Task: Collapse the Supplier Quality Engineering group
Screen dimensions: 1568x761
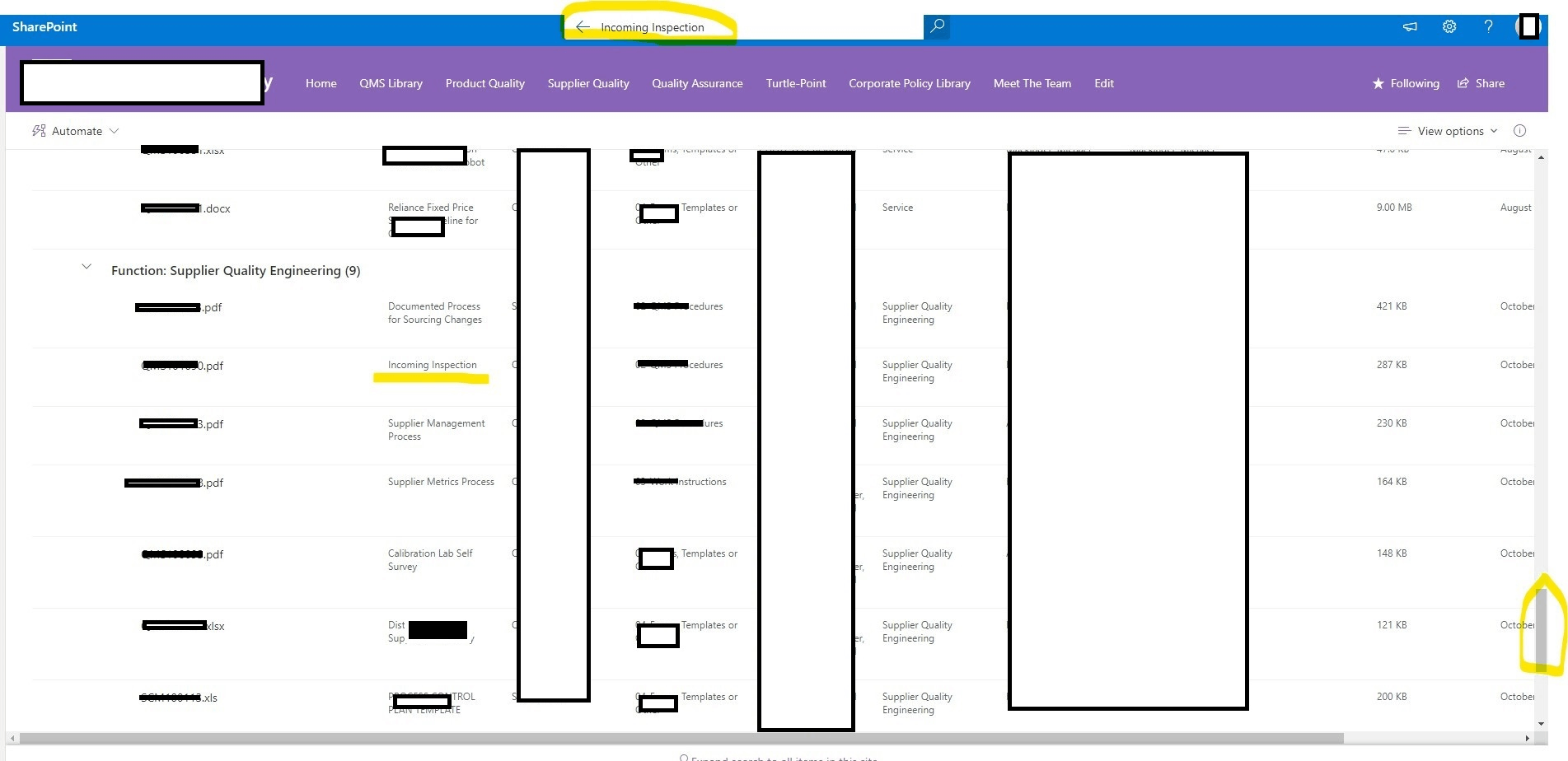Action: 87,266
